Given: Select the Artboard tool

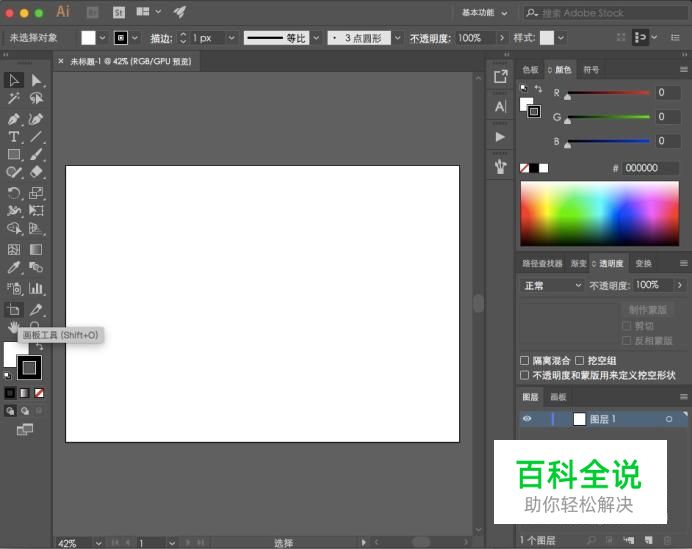Looking at the screenshot, I should 14,310.
